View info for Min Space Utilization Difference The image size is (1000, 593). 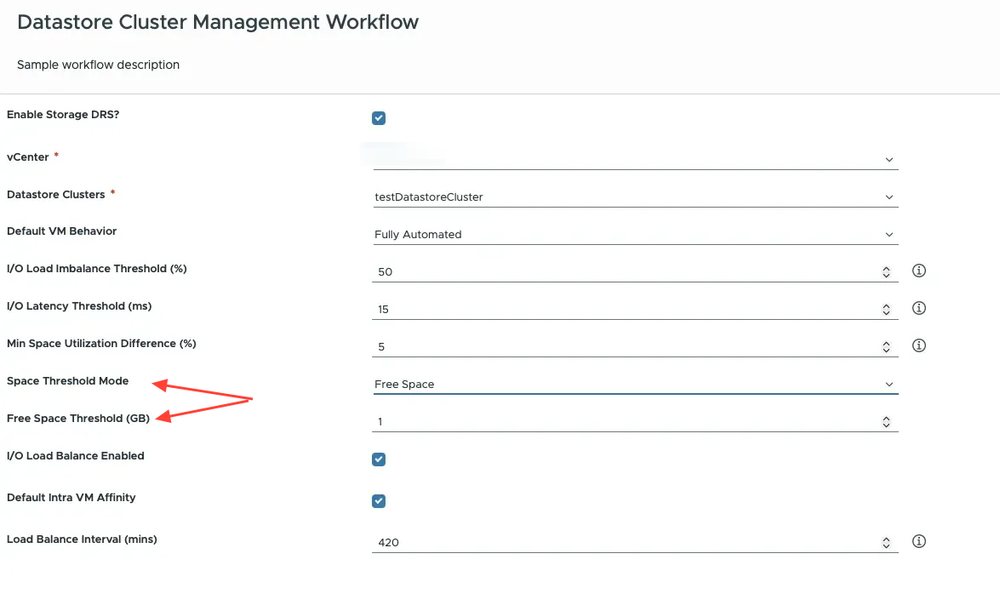pos(919,345)
